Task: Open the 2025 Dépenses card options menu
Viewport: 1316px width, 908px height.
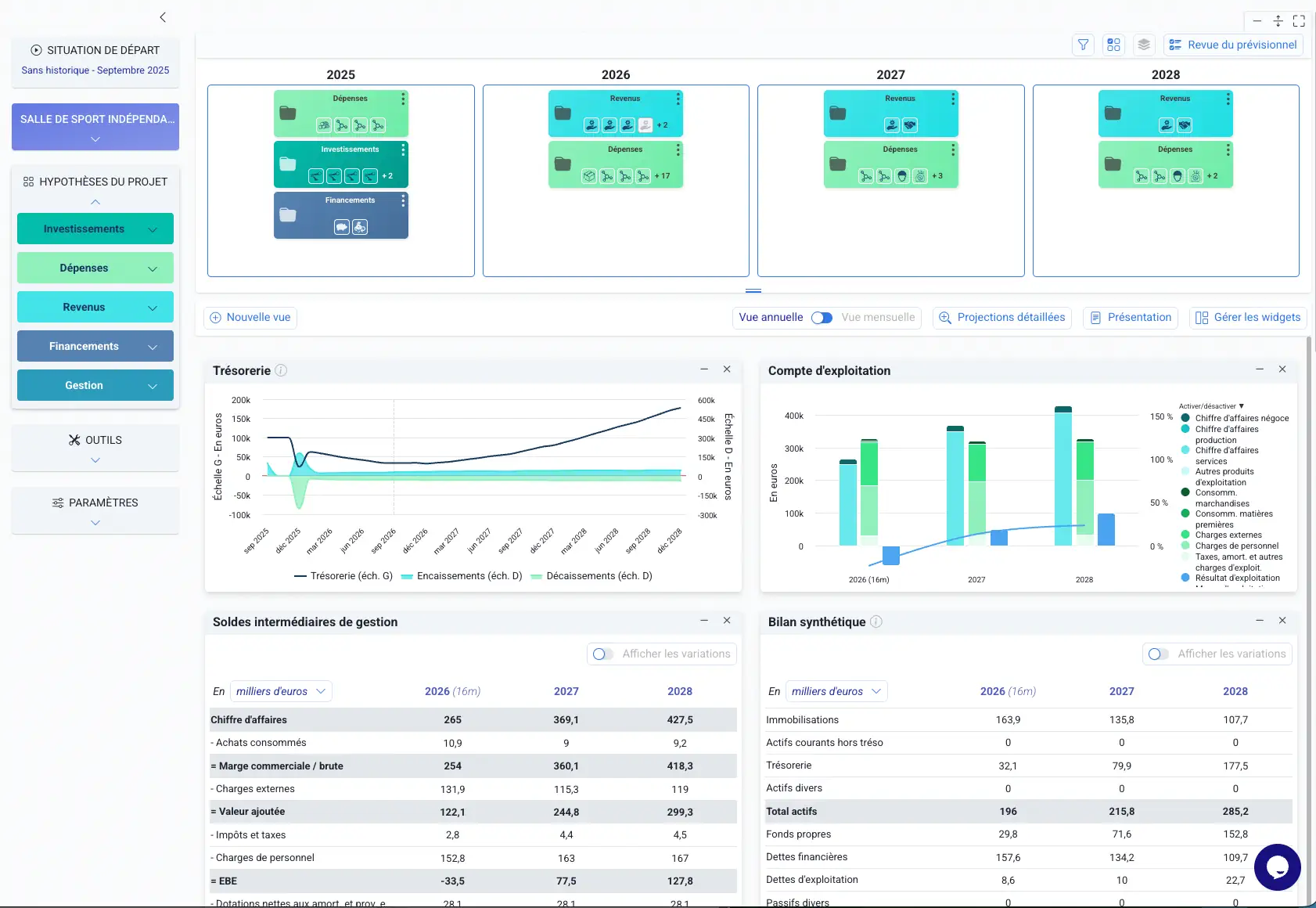Action: (x=403, y=99)
